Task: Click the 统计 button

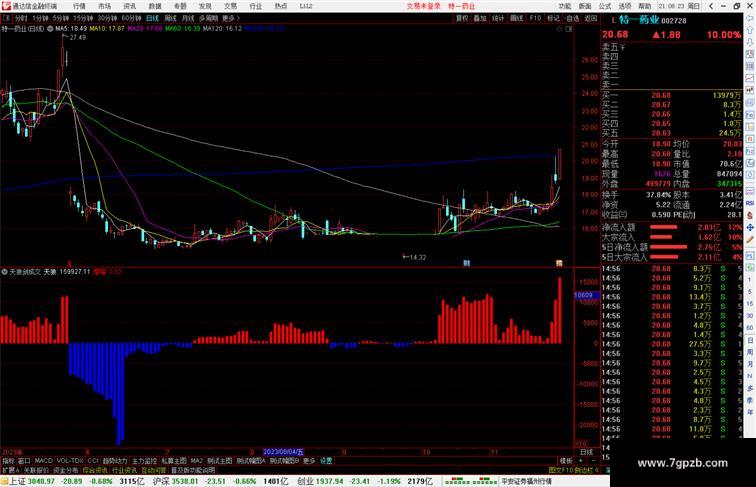Action: coord(498,18)
